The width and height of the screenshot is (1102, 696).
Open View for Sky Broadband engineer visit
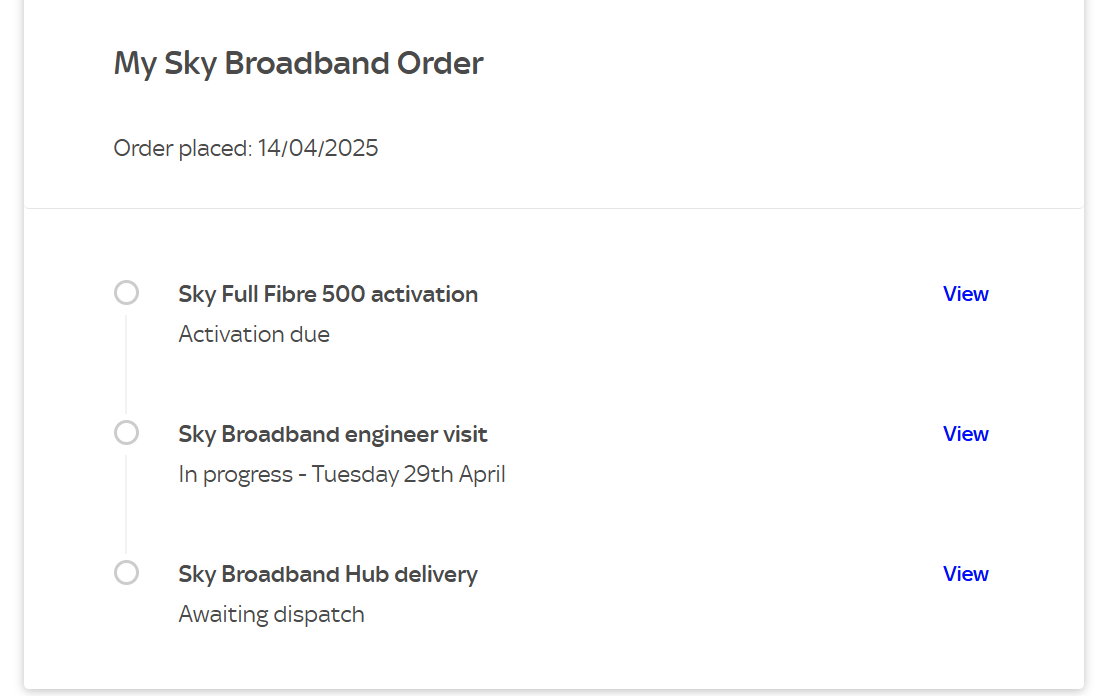[965, 433]
